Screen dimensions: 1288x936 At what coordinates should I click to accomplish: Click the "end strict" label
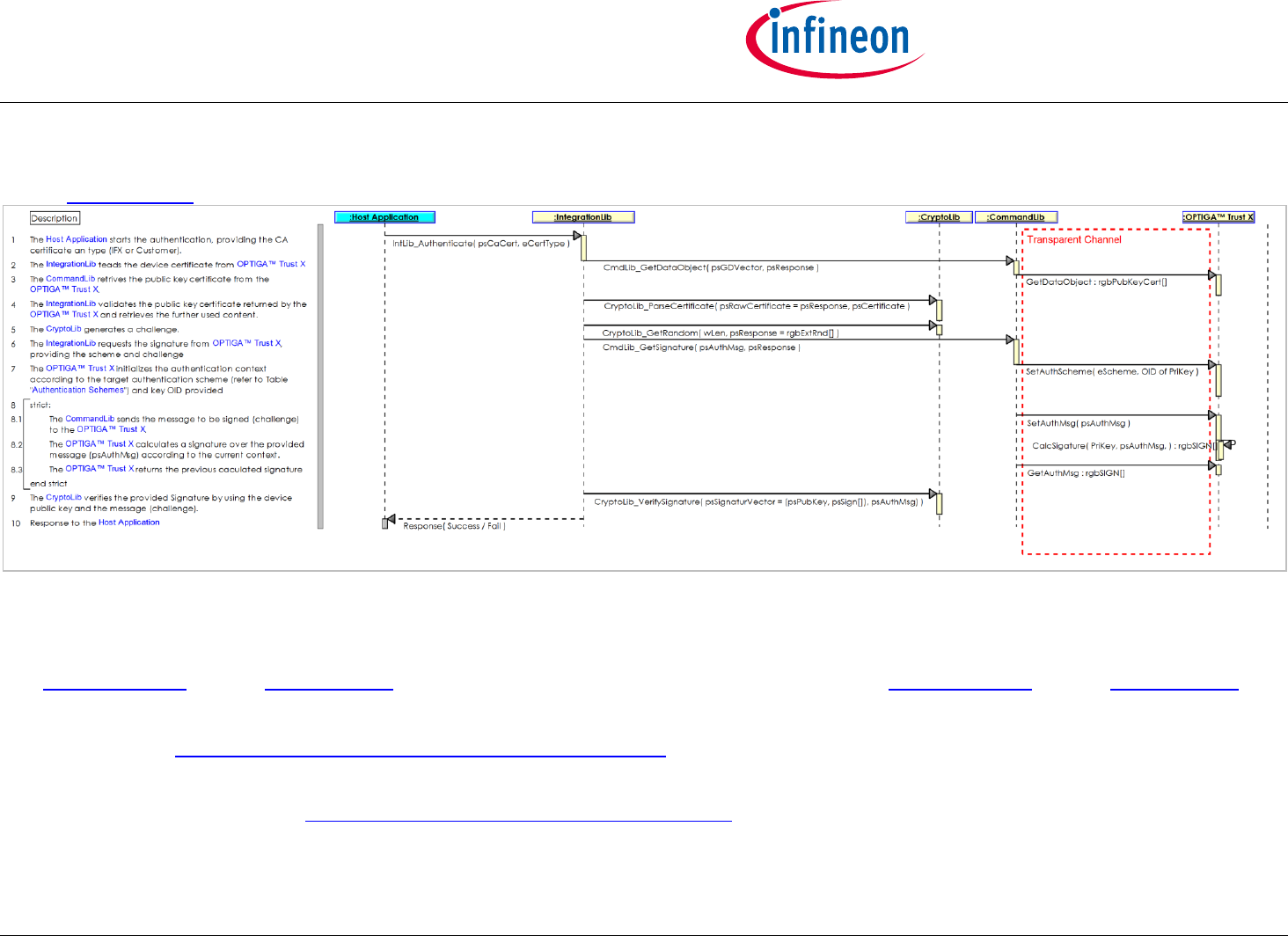tap(48, 484)
